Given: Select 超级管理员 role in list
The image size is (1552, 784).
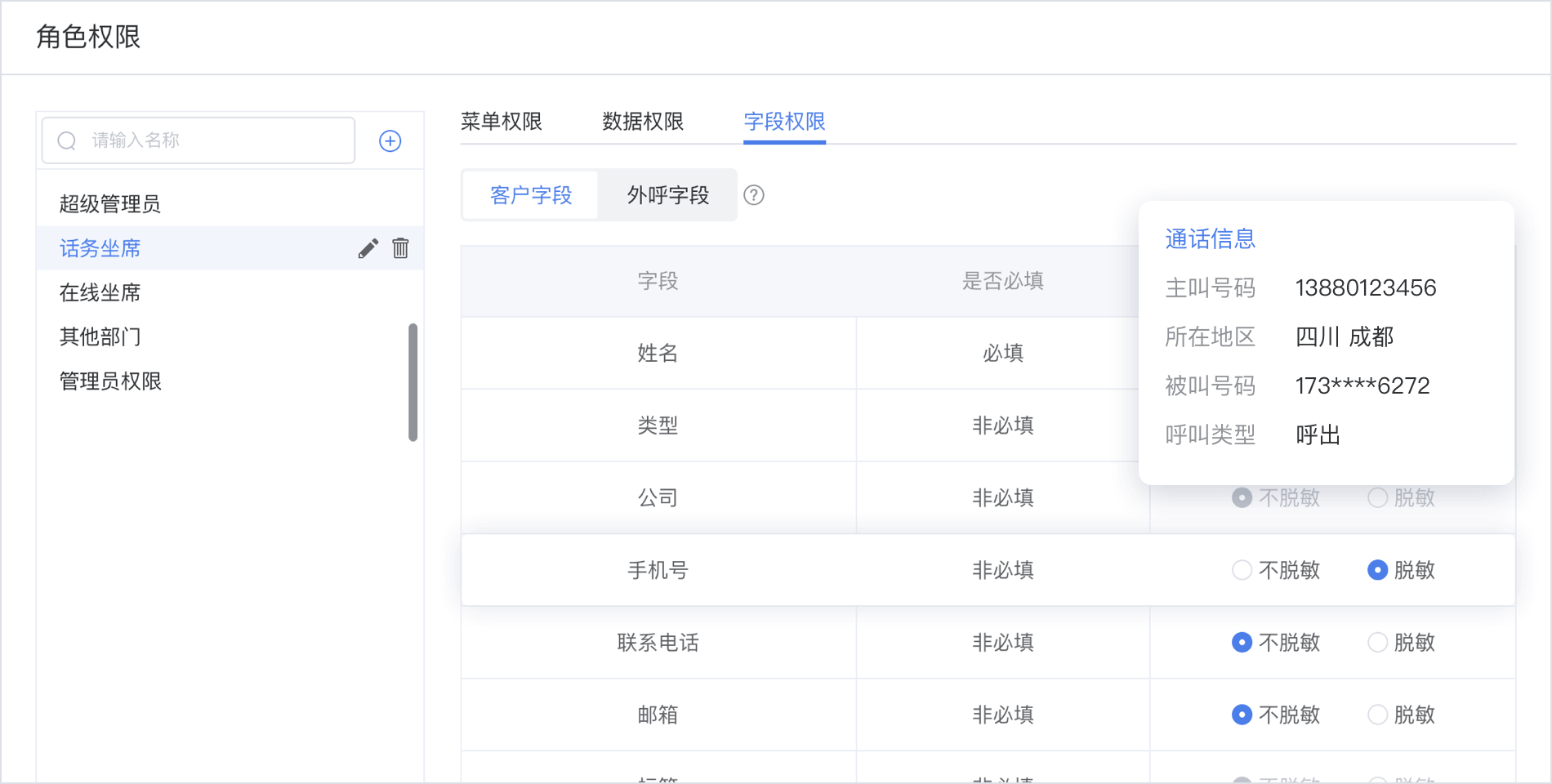Looking at the screenshot, I should (110, 204).
